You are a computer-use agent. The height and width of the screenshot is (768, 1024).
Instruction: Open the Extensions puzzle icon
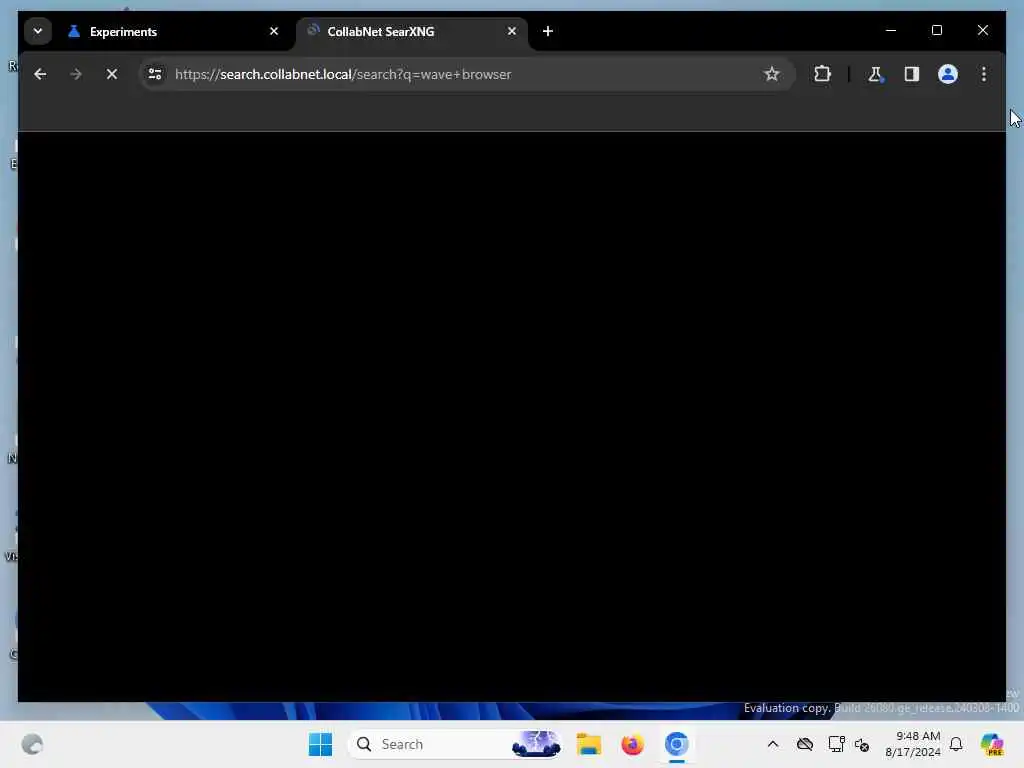[x=822, y=74]
